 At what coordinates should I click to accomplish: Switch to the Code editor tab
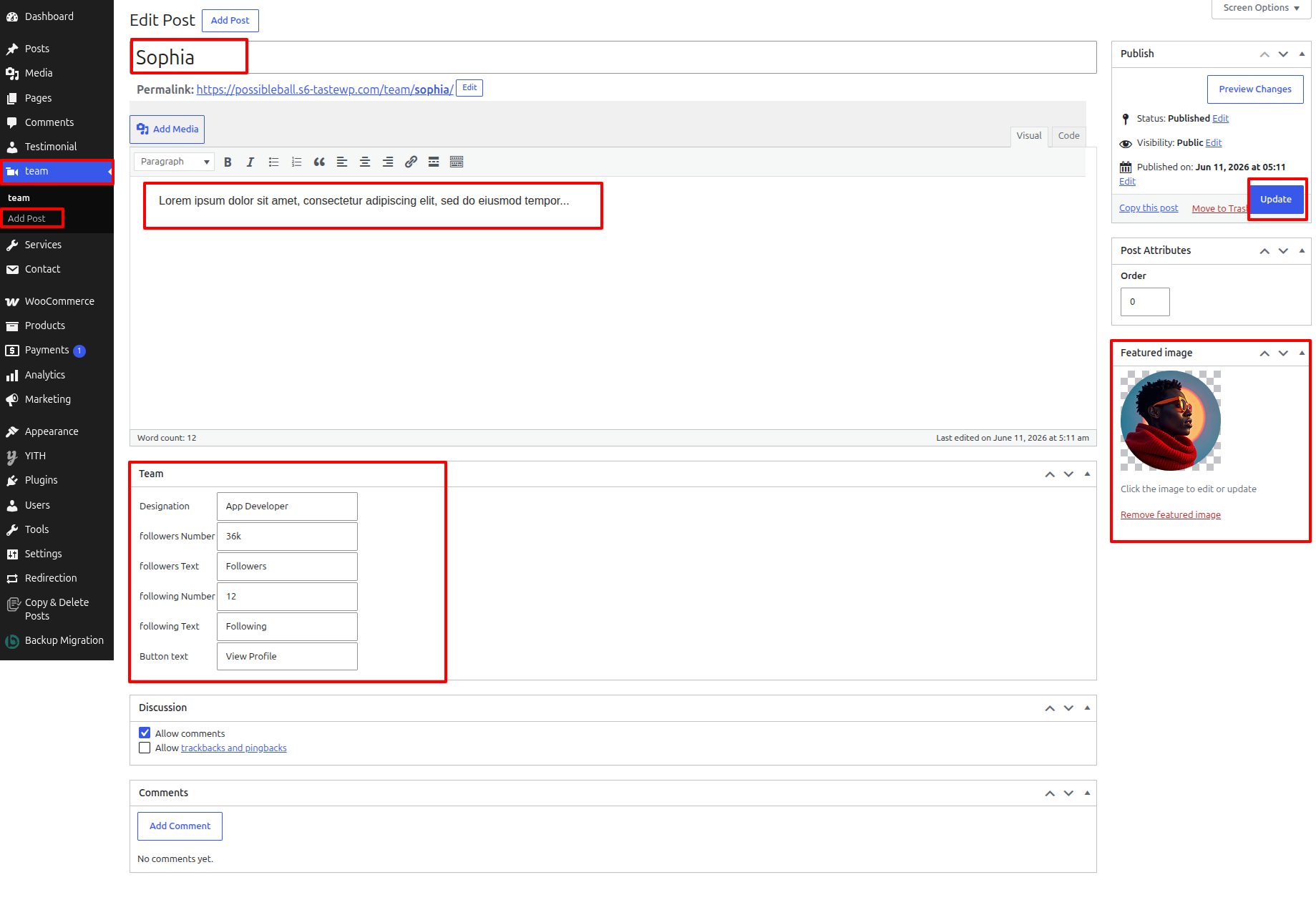1068,136
